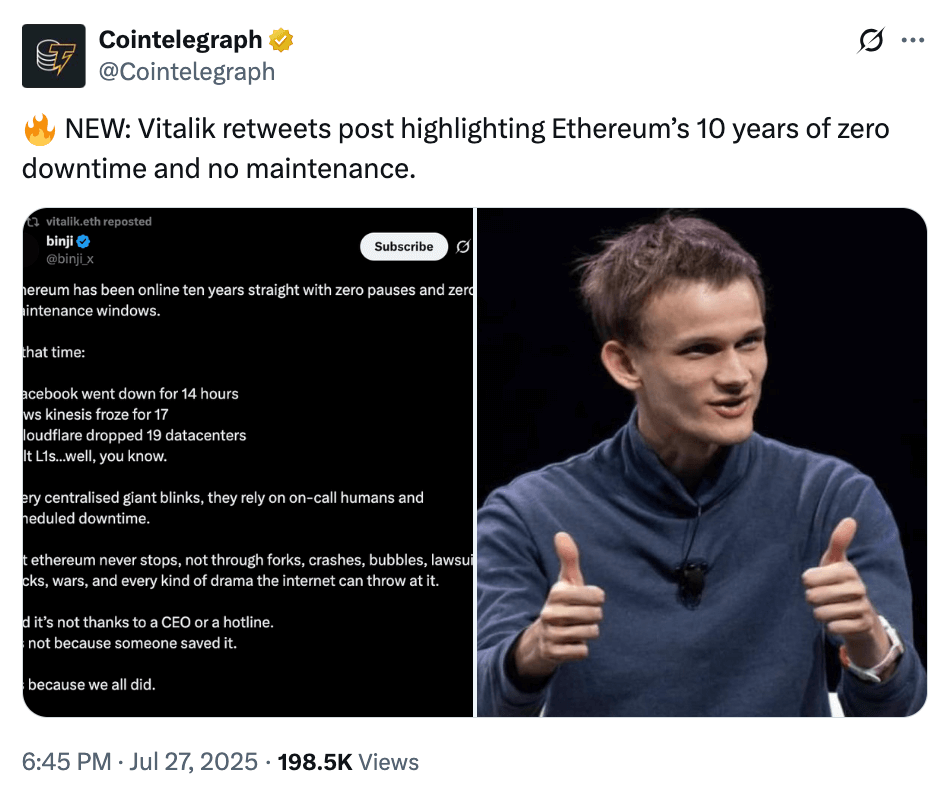Screen dimensions: 946x804
Task: Click the blue verified badge next to binji
Action: [85, 242]
